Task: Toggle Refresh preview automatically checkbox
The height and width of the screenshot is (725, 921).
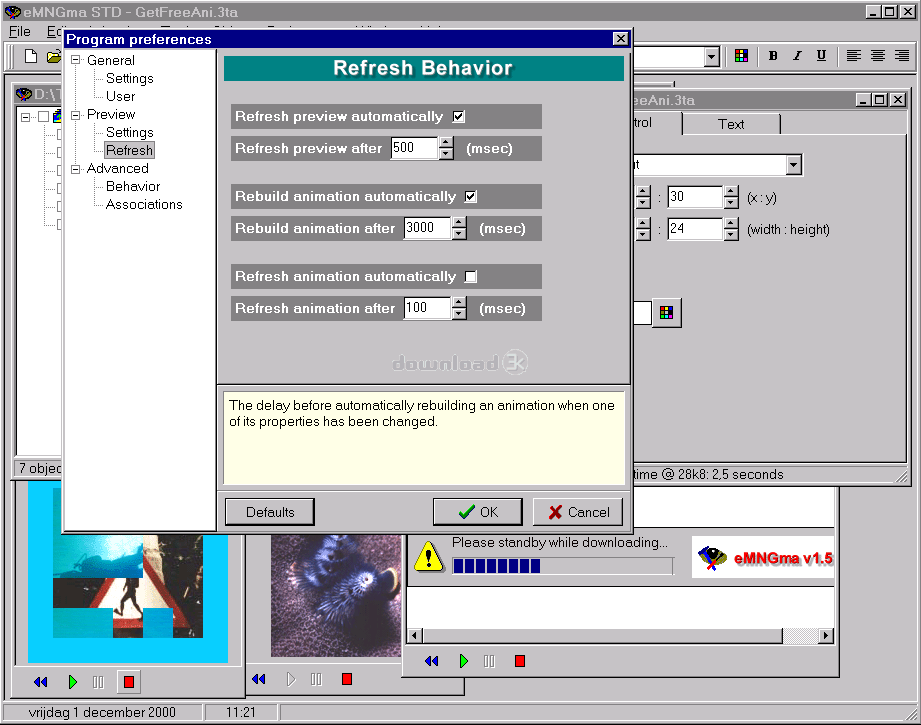Action: [459, 116]
